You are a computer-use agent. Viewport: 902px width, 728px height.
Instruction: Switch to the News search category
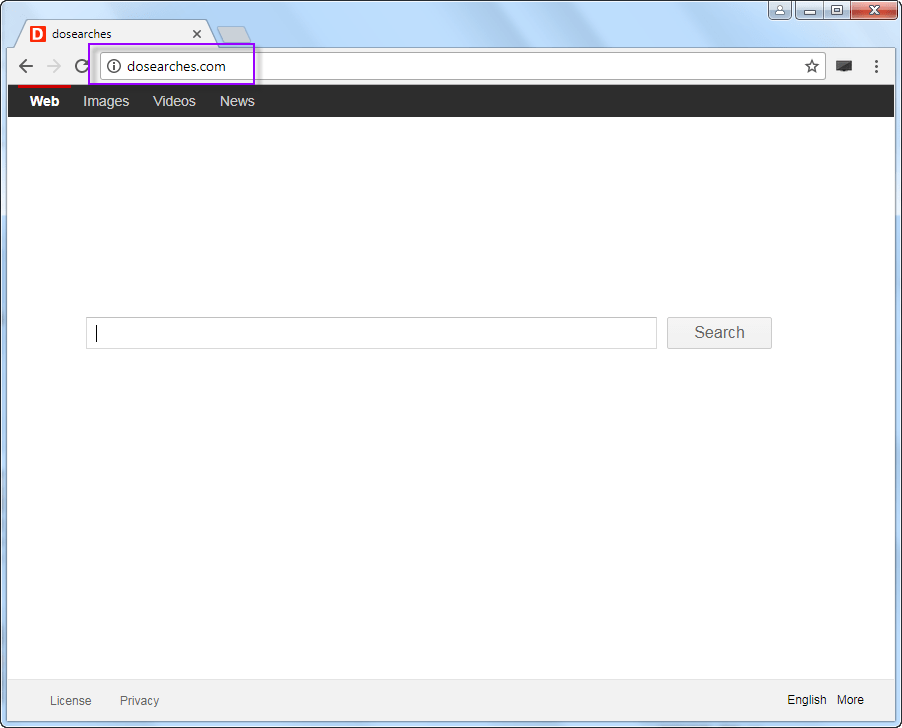(x=237, y=101)
